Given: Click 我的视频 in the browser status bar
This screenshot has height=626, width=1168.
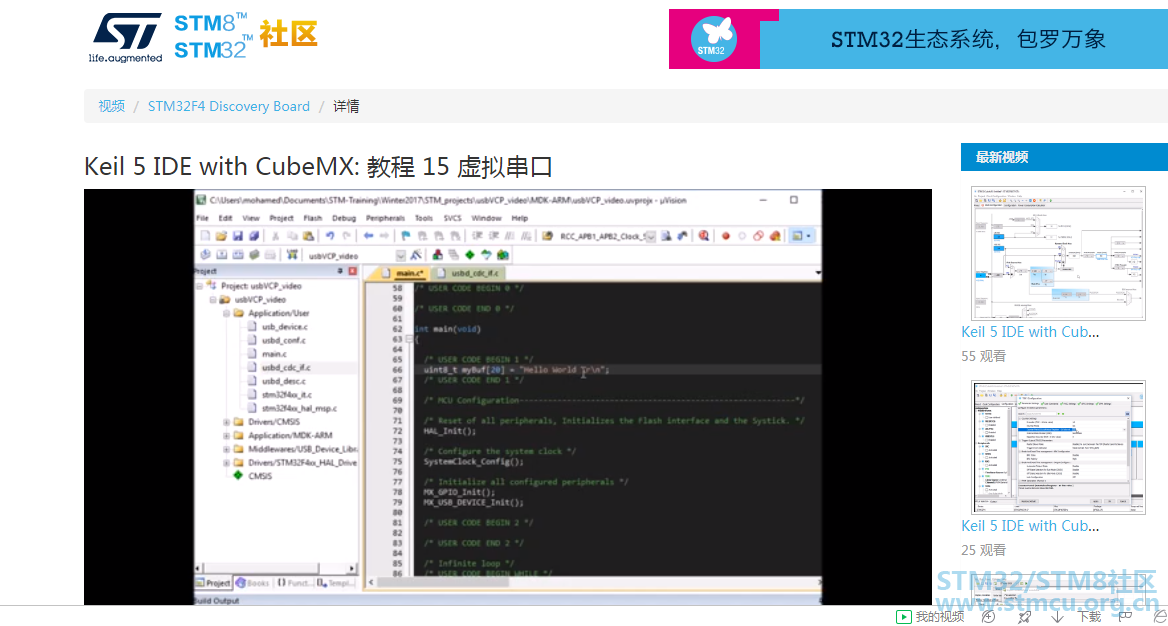Looking at the screenshot, I should point(930,616).
